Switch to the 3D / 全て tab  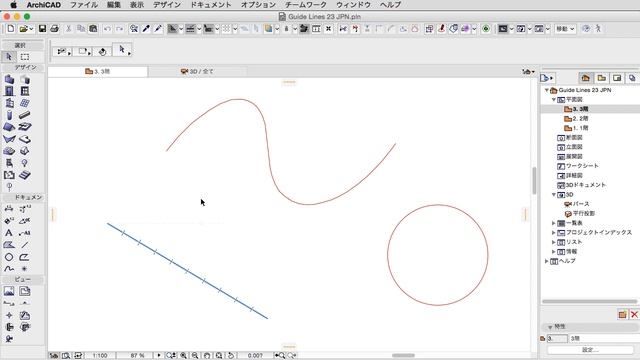click(x=197, y=71)
